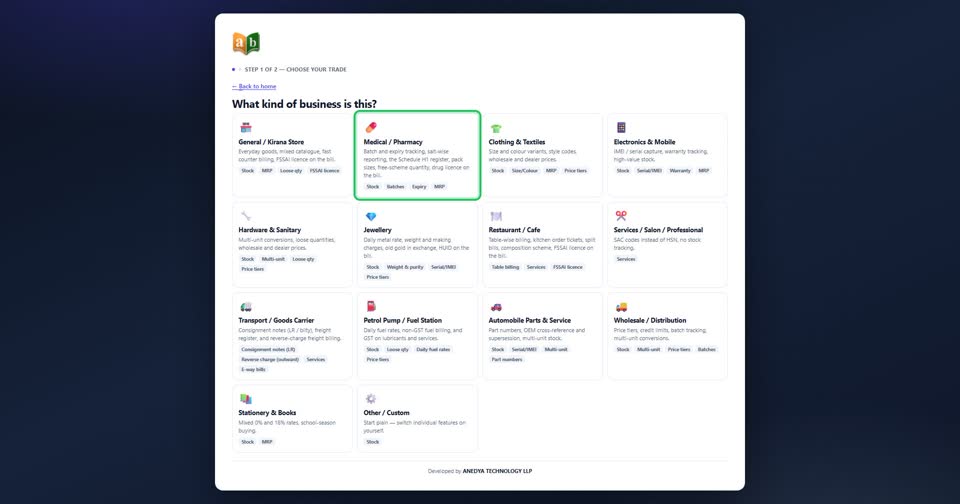Click the 'Reverse charge (outward)' tag
This screenshot has height=504, width=960.
(270, 359)
